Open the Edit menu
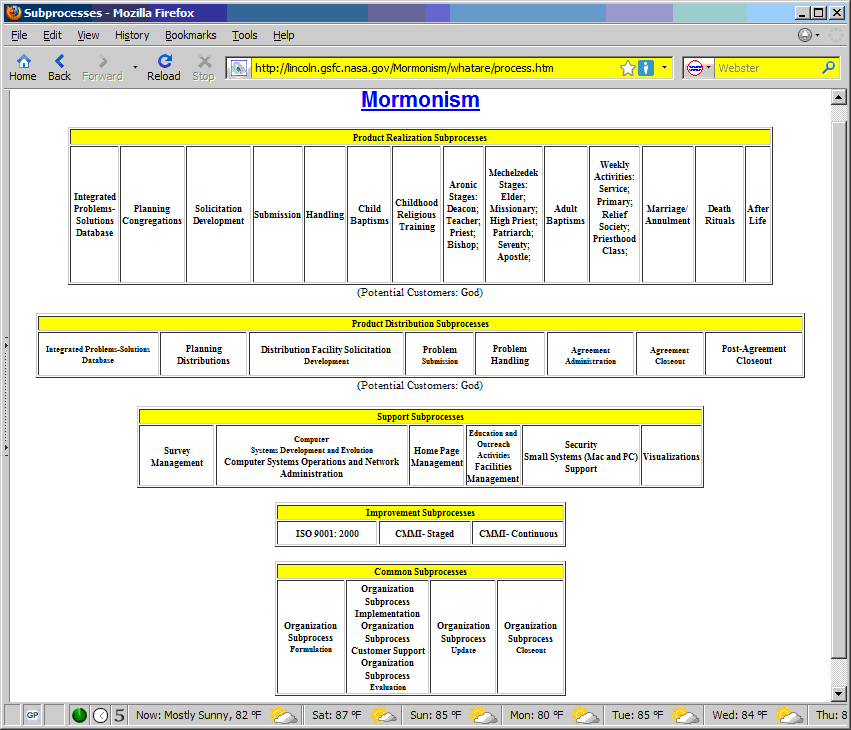This screenshot has width=851, height=730. pyautogui.click(x=52, y=35)
